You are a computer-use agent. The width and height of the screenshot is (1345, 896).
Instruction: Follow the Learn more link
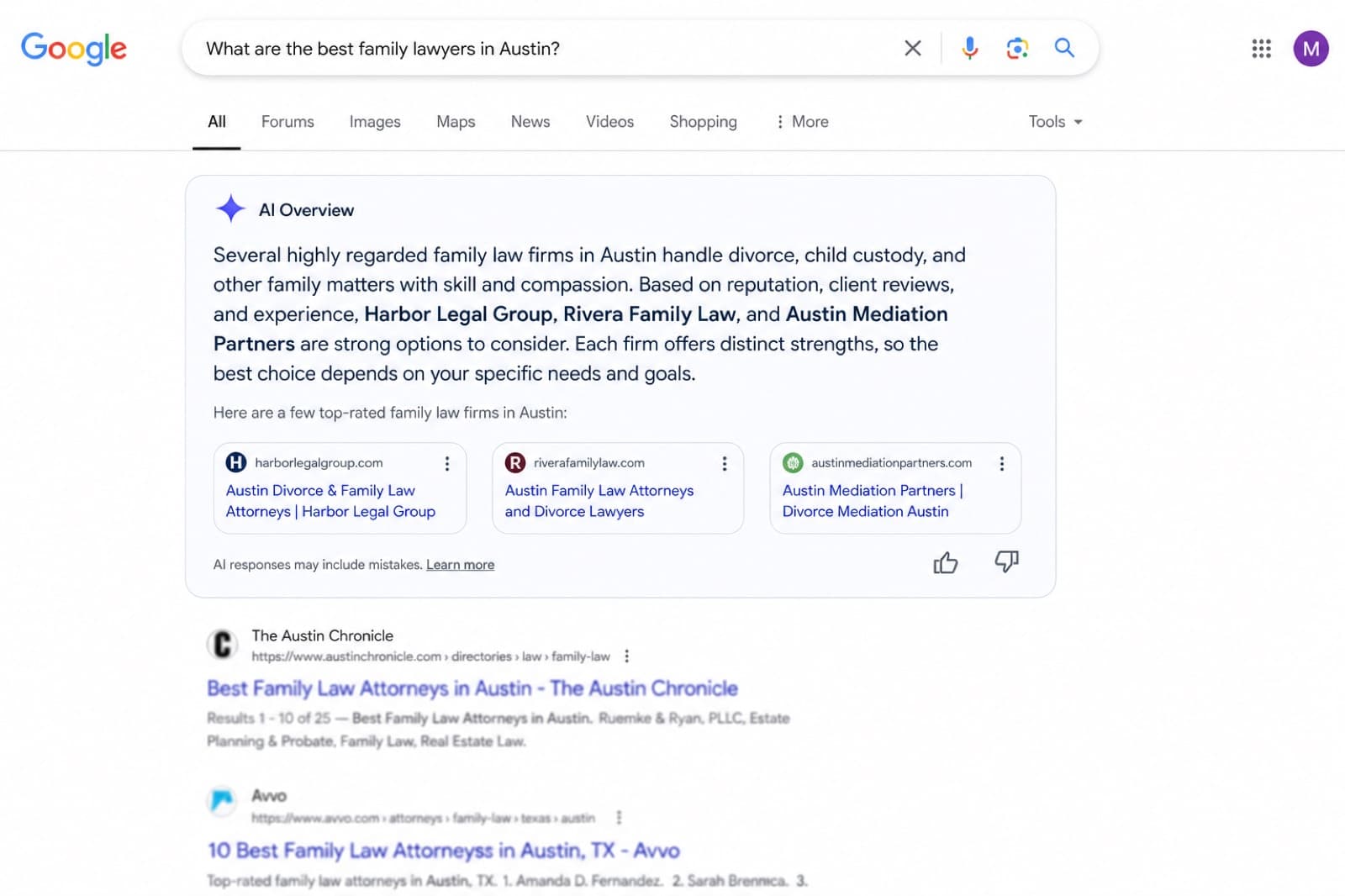click(x=460, y=565)
